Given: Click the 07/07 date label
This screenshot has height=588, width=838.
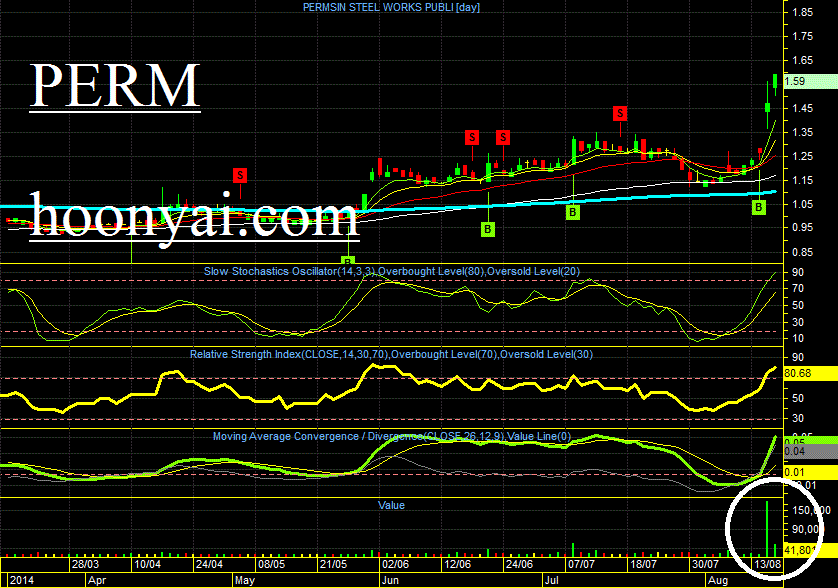Looking at the screenshot, I should 581,564.
